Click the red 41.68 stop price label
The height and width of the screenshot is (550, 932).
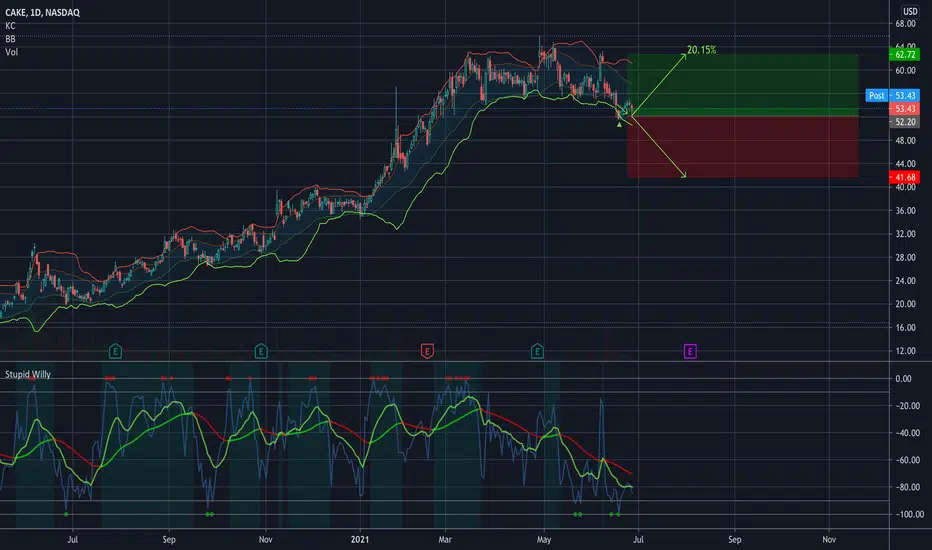[x=904, y=177]
